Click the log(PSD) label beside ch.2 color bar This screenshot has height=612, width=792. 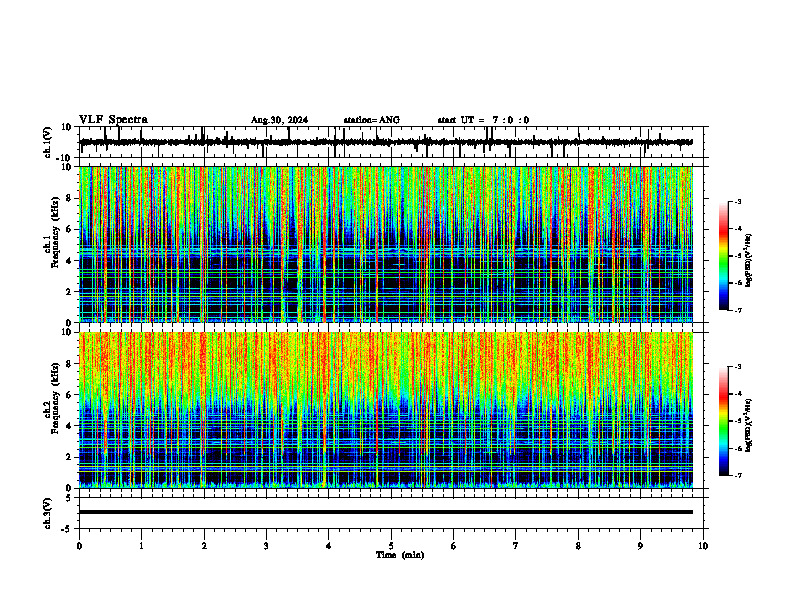tap(749, 425)
